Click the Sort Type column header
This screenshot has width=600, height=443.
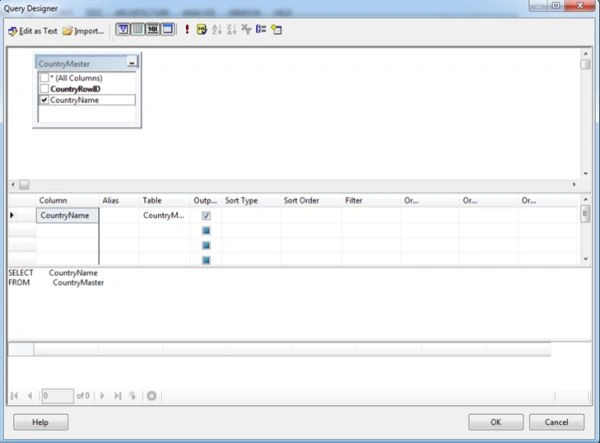241,200
